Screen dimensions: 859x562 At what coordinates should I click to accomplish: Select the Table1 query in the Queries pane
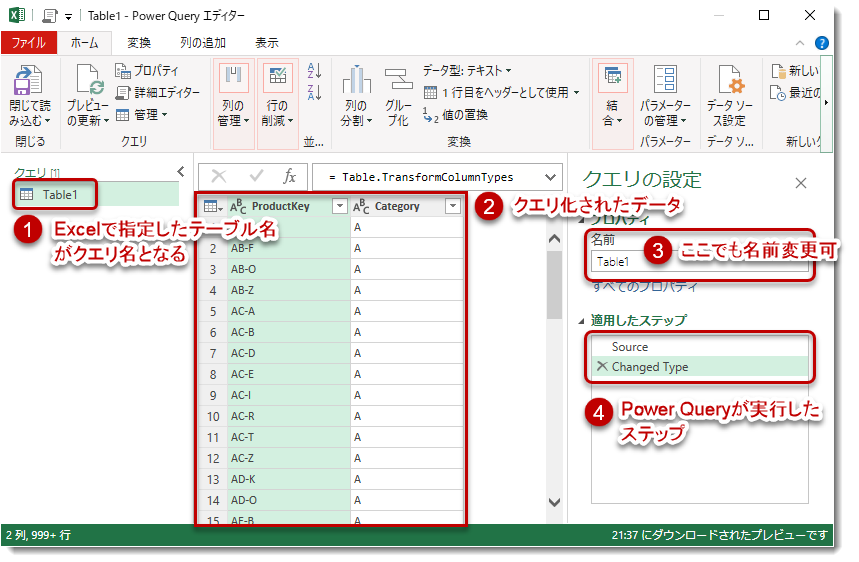tap(97, 194)
